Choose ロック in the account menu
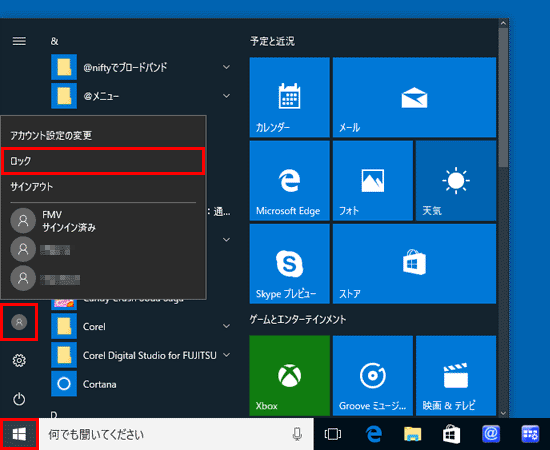This screenshot has height=450, width=550. tap(103, 161)
